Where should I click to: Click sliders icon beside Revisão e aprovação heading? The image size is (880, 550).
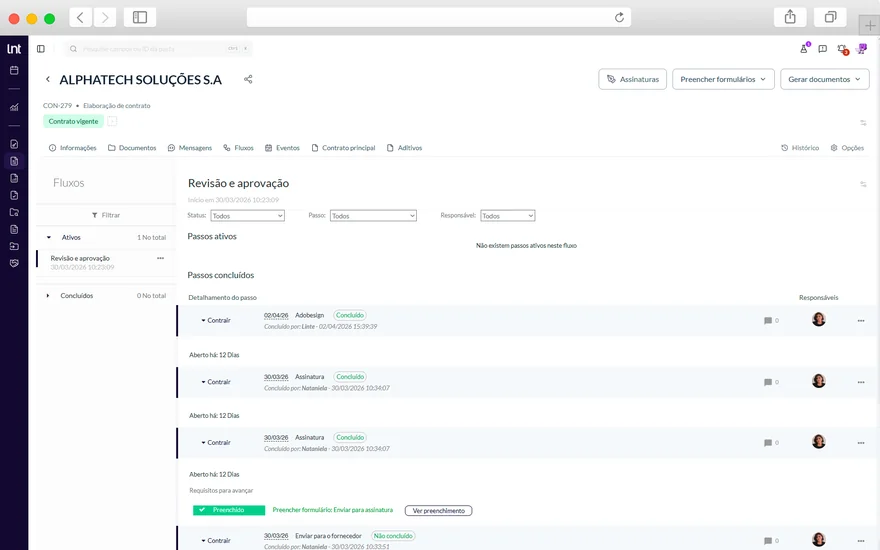[x=863, y=184]
